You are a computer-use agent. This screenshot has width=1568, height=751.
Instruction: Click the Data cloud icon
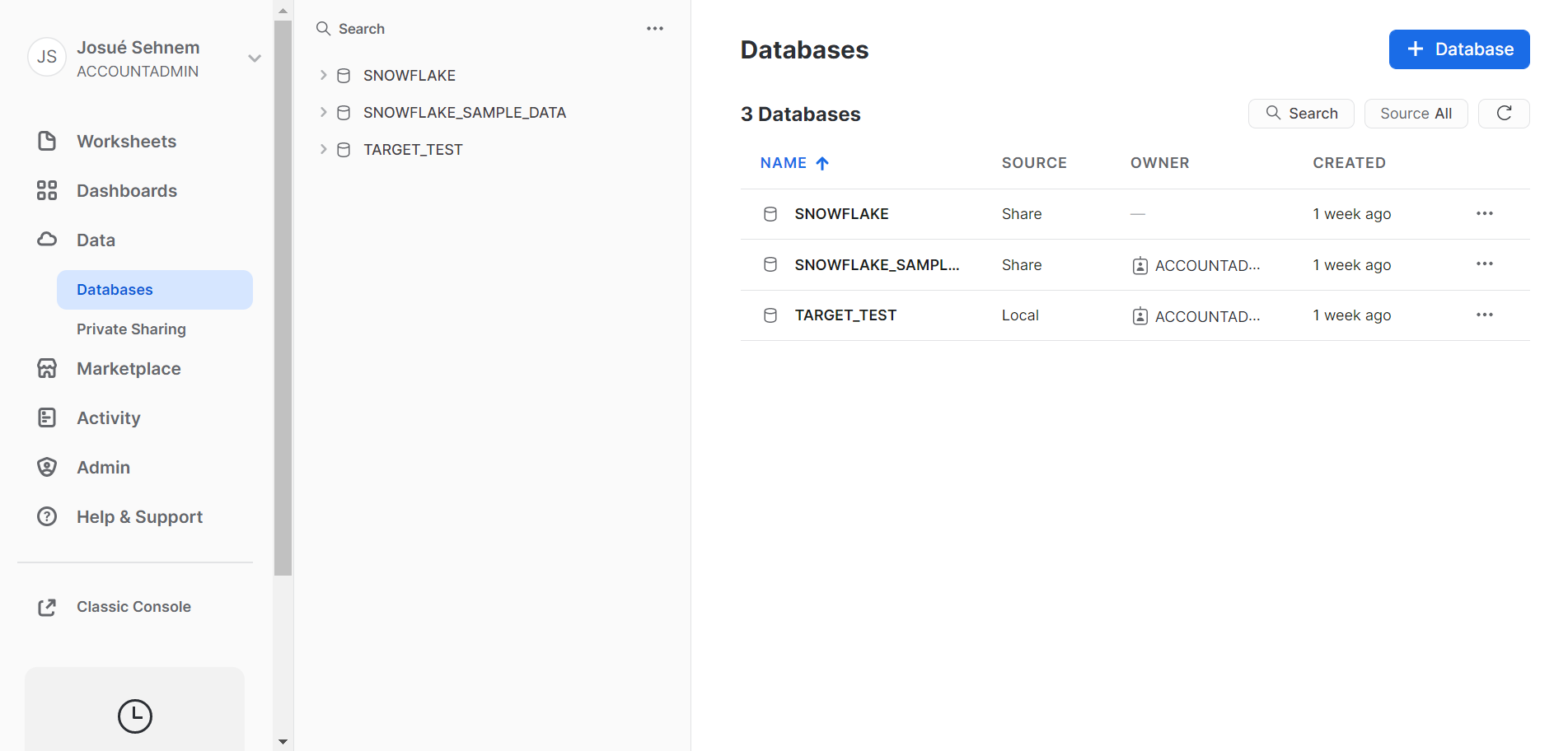(47, 240)
